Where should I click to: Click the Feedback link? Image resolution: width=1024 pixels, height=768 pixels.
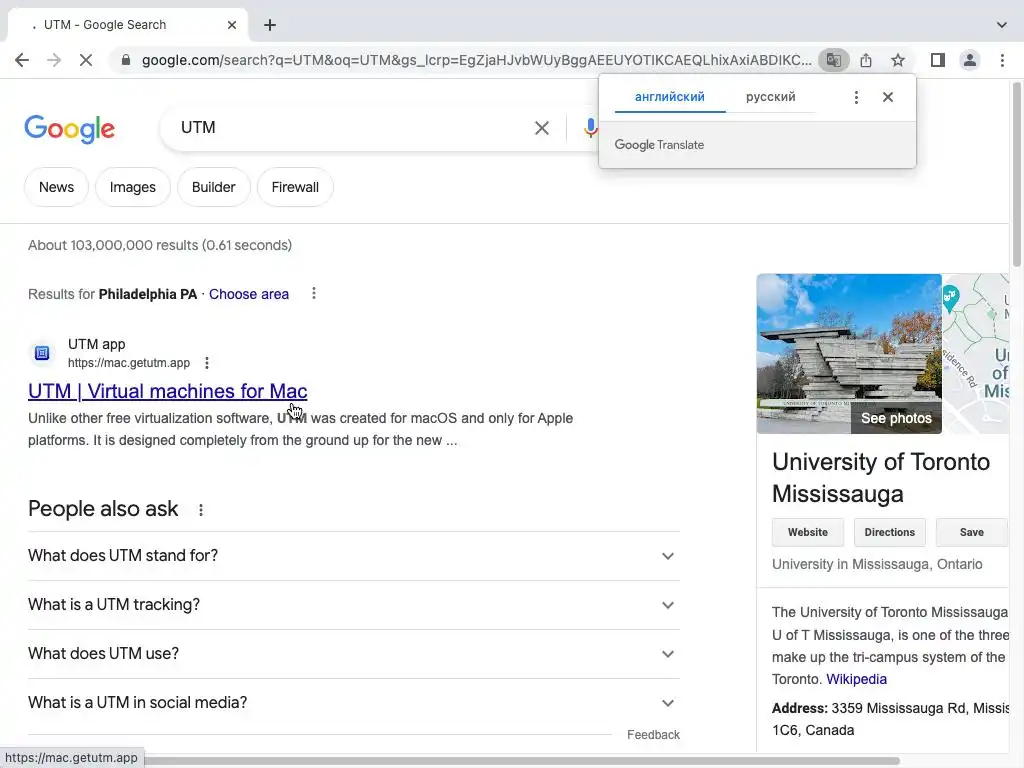coord(653,735)
